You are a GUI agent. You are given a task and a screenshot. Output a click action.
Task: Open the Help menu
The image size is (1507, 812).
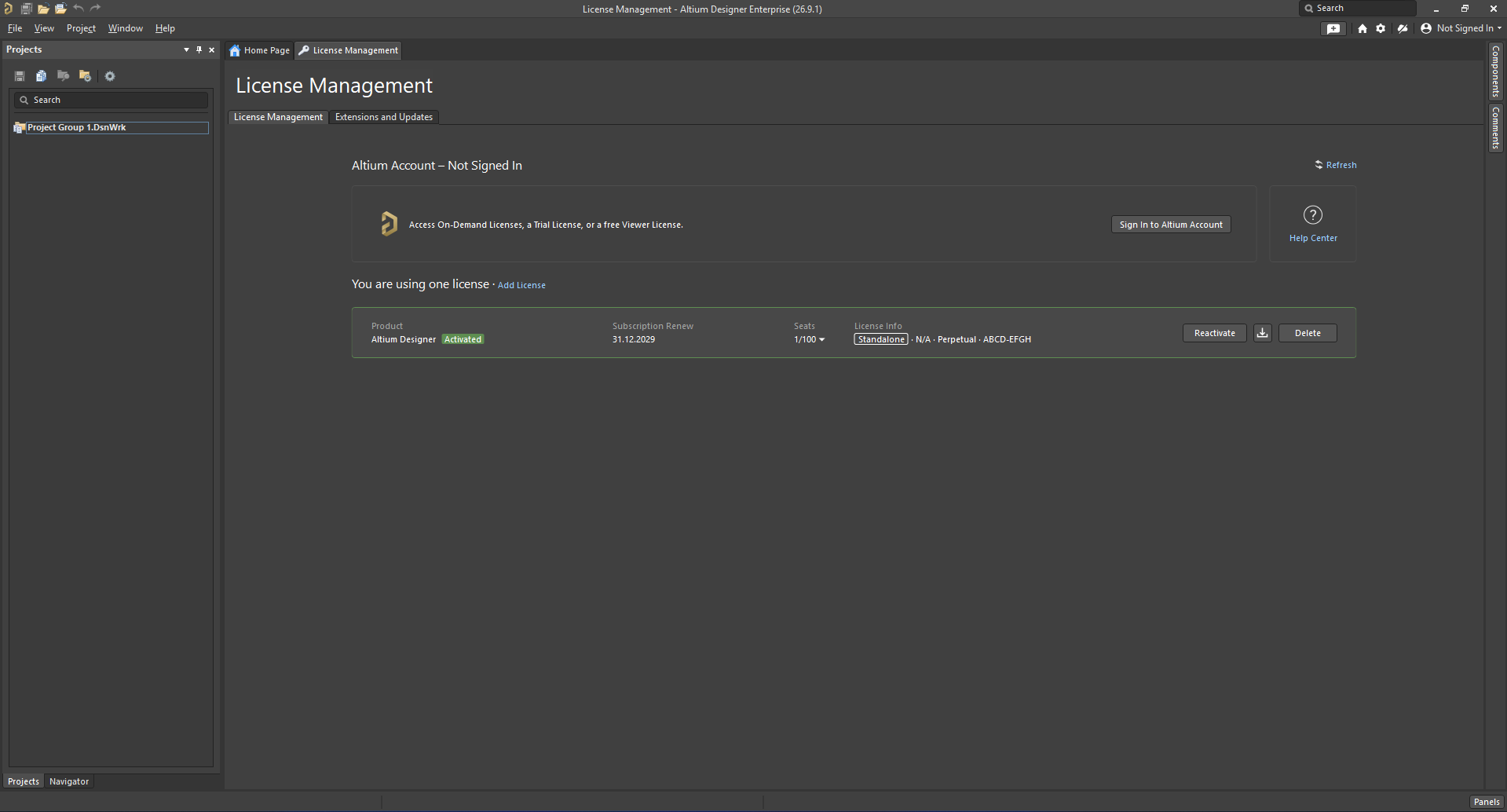click(x=165, y=28)
